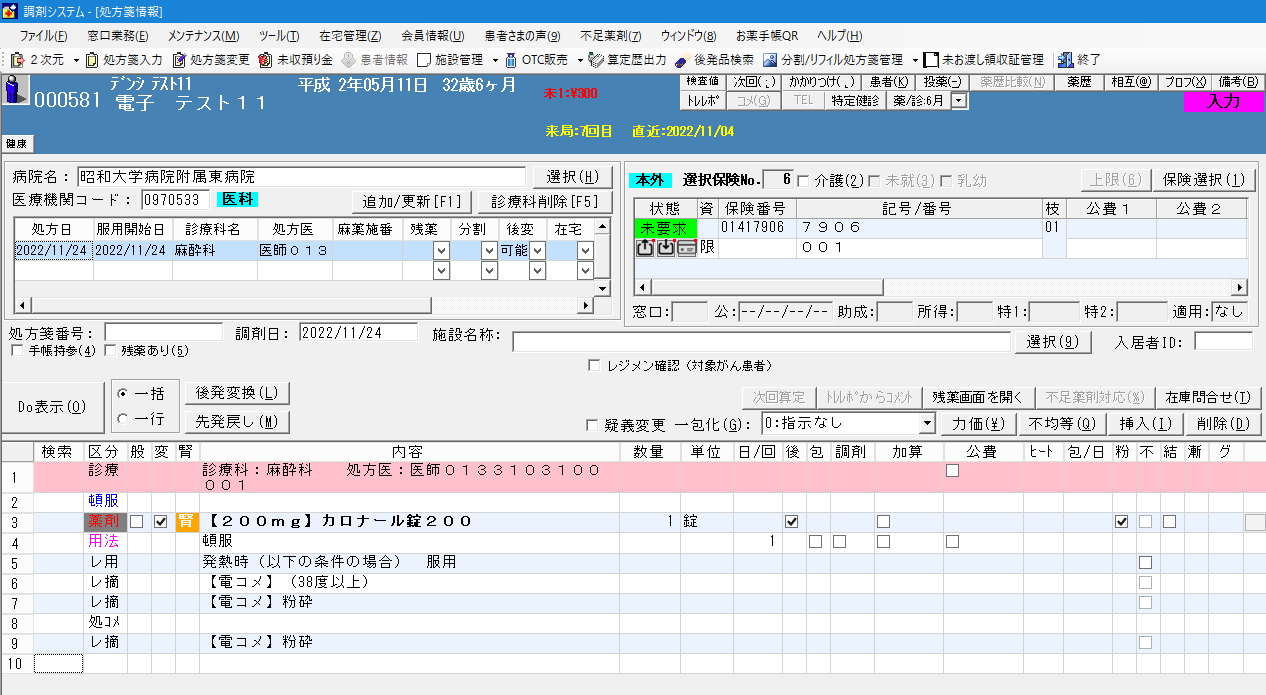
Task: Open 算定歴出力 in the toolbar
Action: 596,60
